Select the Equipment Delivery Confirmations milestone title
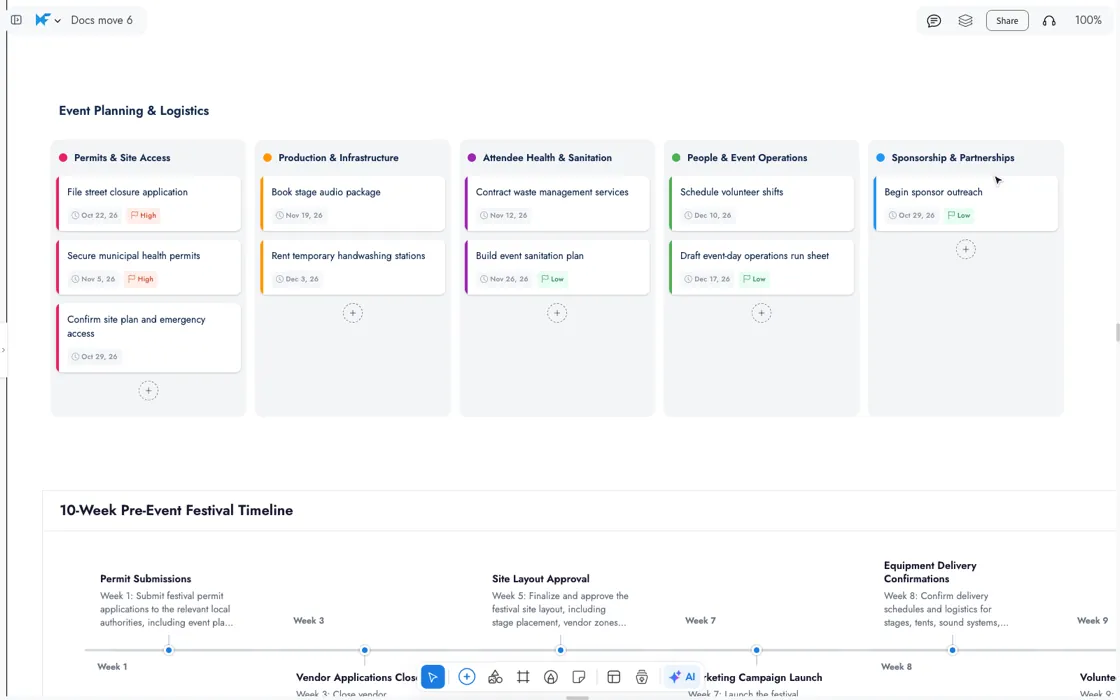The width and height of the screenshot is (1120, 700). pos(930,572)
